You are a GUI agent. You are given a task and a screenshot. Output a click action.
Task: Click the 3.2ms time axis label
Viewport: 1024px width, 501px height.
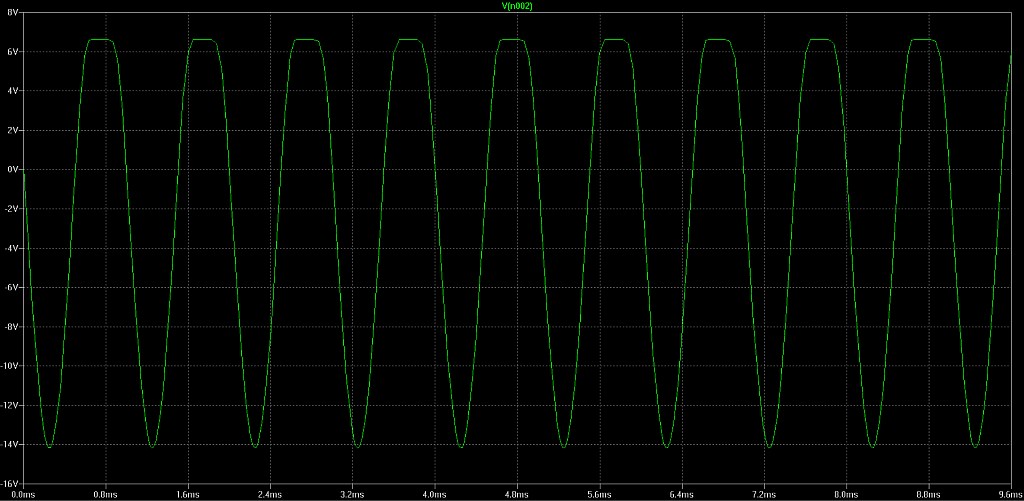pyautogui.click(x=353, y=495)
